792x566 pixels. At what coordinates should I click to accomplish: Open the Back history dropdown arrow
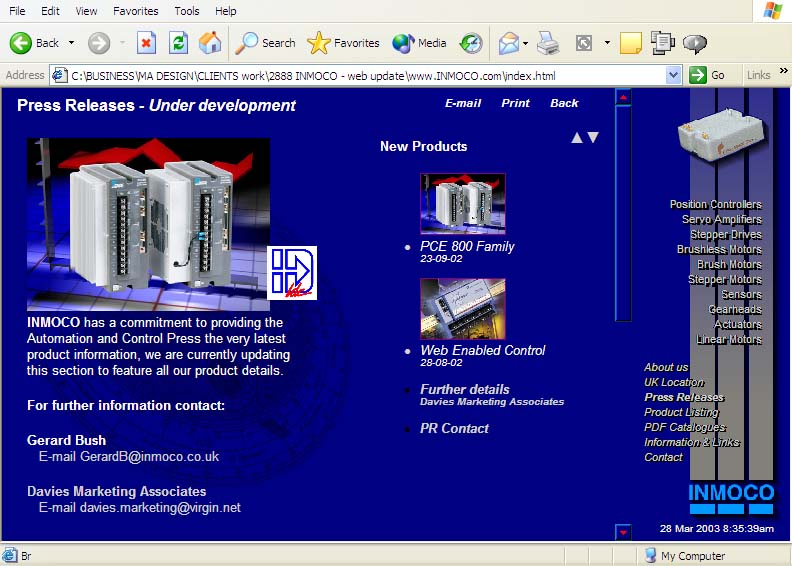[71, 43]
